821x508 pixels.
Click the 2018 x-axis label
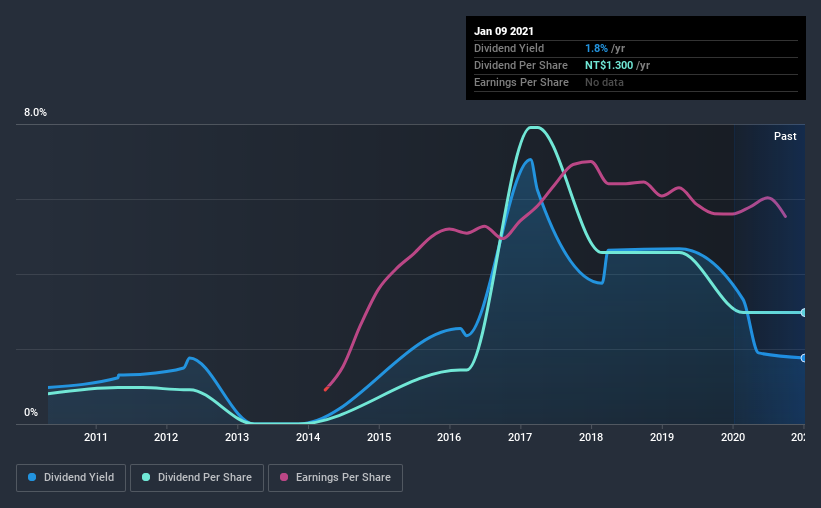[x=591, y=437]
